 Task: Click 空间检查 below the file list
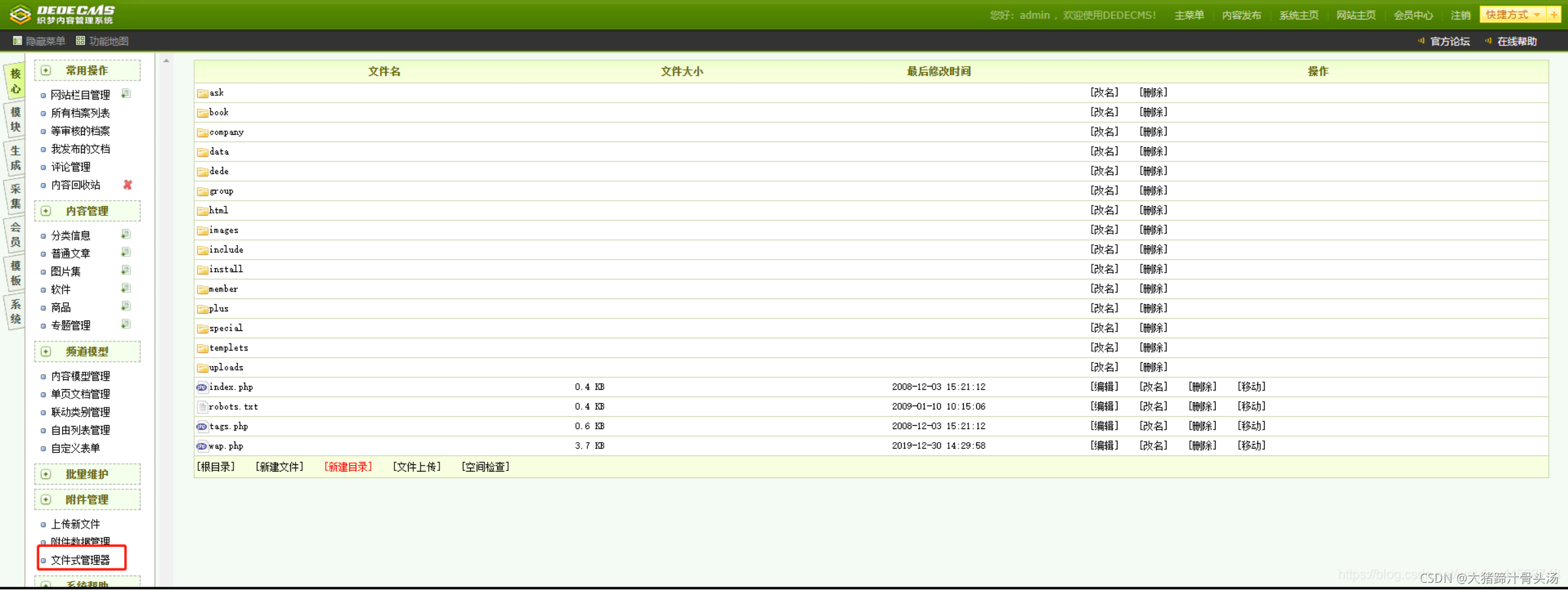point(485,467)
